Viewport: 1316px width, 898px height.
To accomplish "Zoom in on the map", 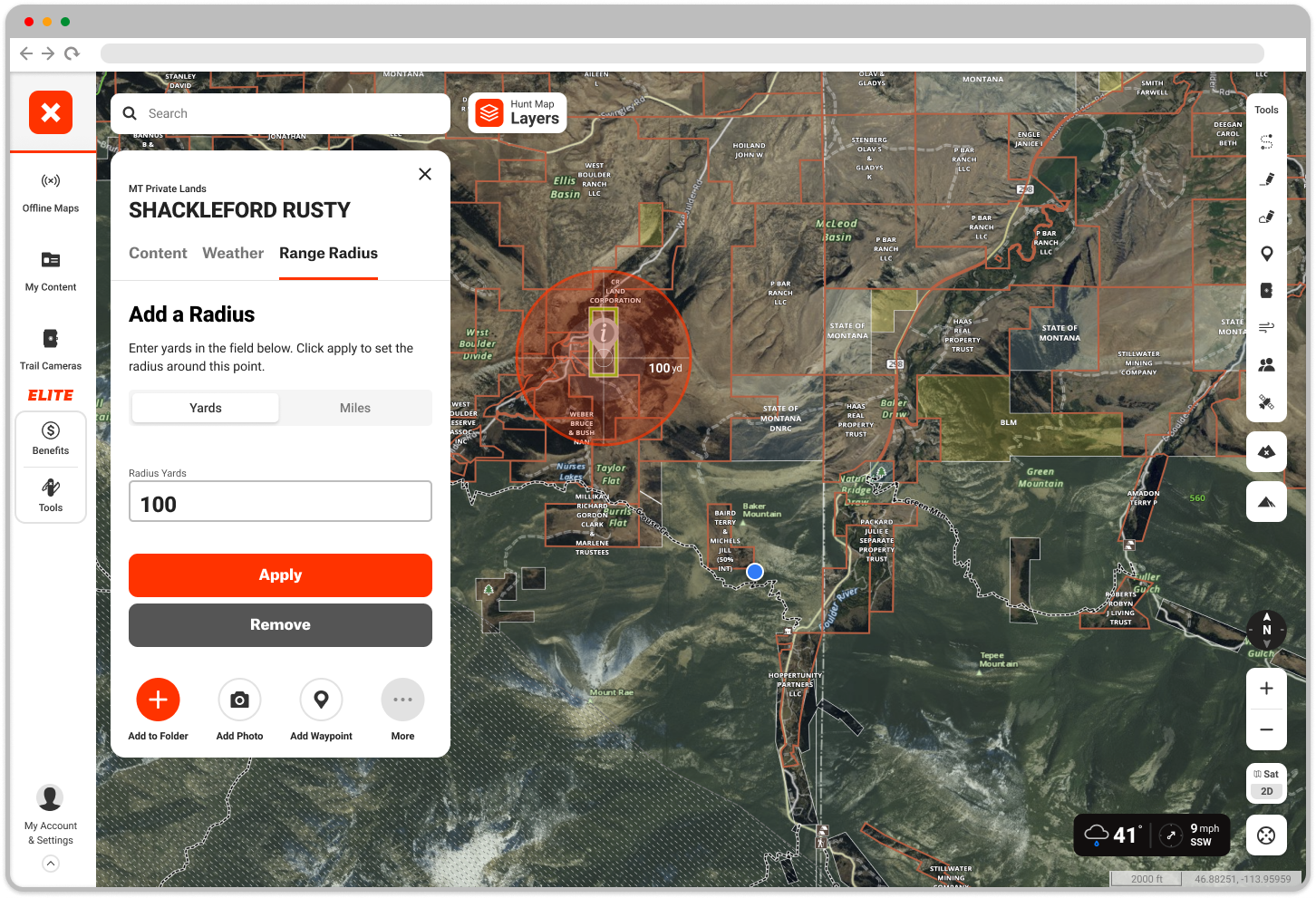I will tap(1267, 689).
